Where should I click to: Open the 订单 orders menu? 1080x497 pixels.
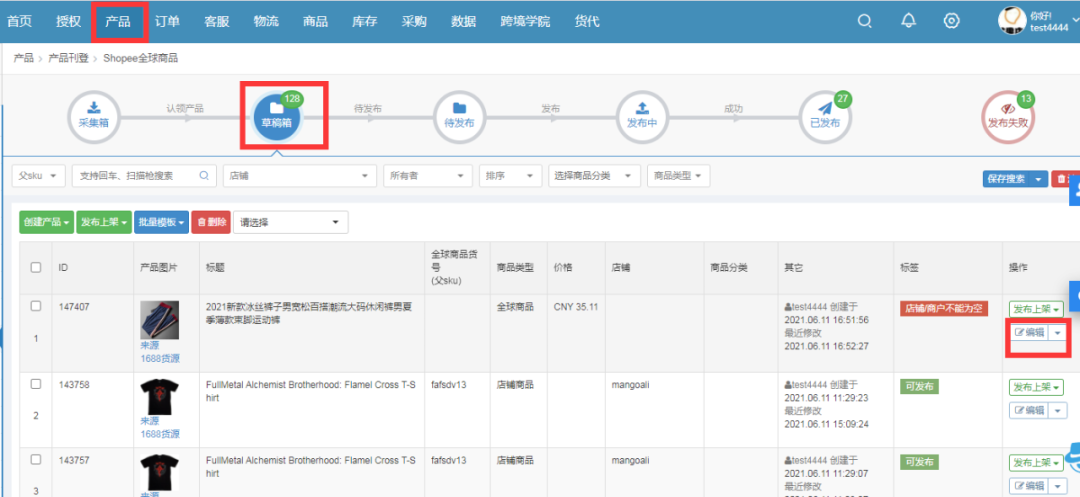point(168,21)
